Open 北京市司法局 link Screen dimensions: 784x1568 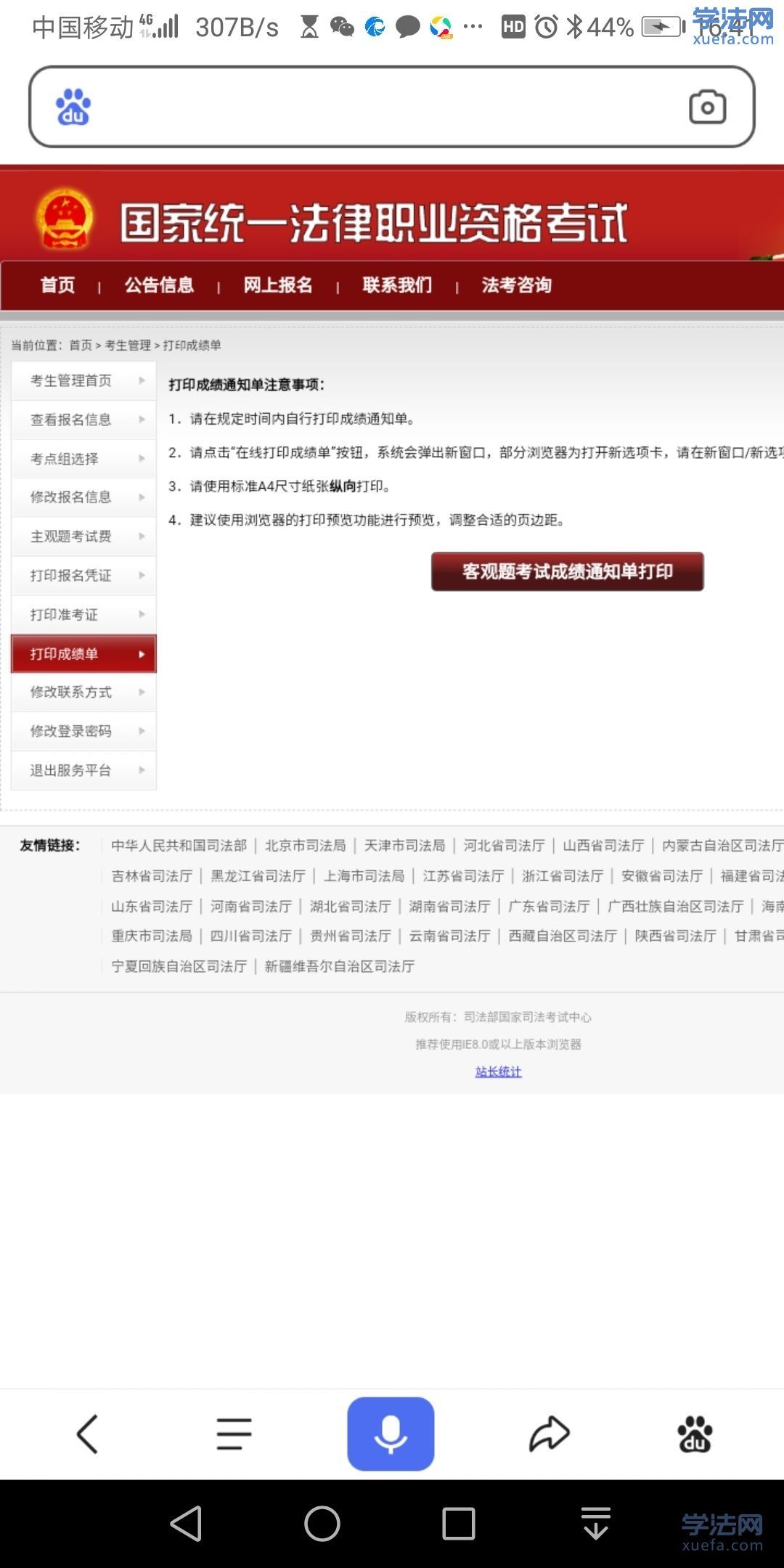pyautogui.click(x=305, y=846)
